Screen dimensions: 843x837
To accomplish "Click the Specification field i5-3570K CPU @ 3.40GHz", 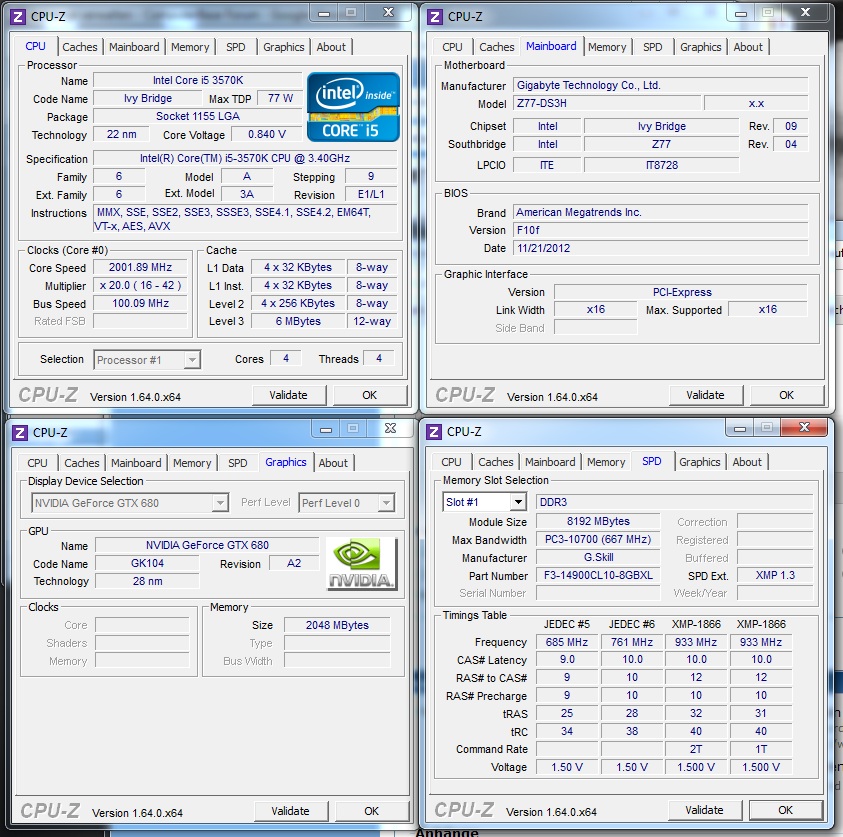I will click(x=245, y=159).
